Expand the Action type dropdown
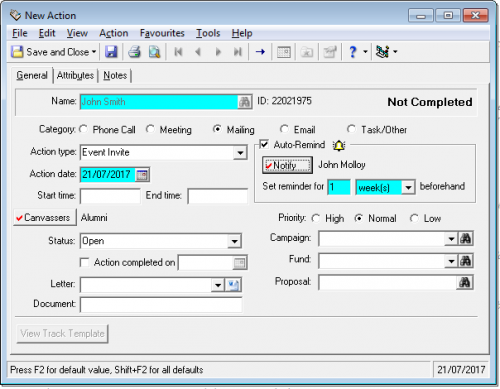Image resolution: width=500 pixels, height=389 pixels. click(240, 153)
